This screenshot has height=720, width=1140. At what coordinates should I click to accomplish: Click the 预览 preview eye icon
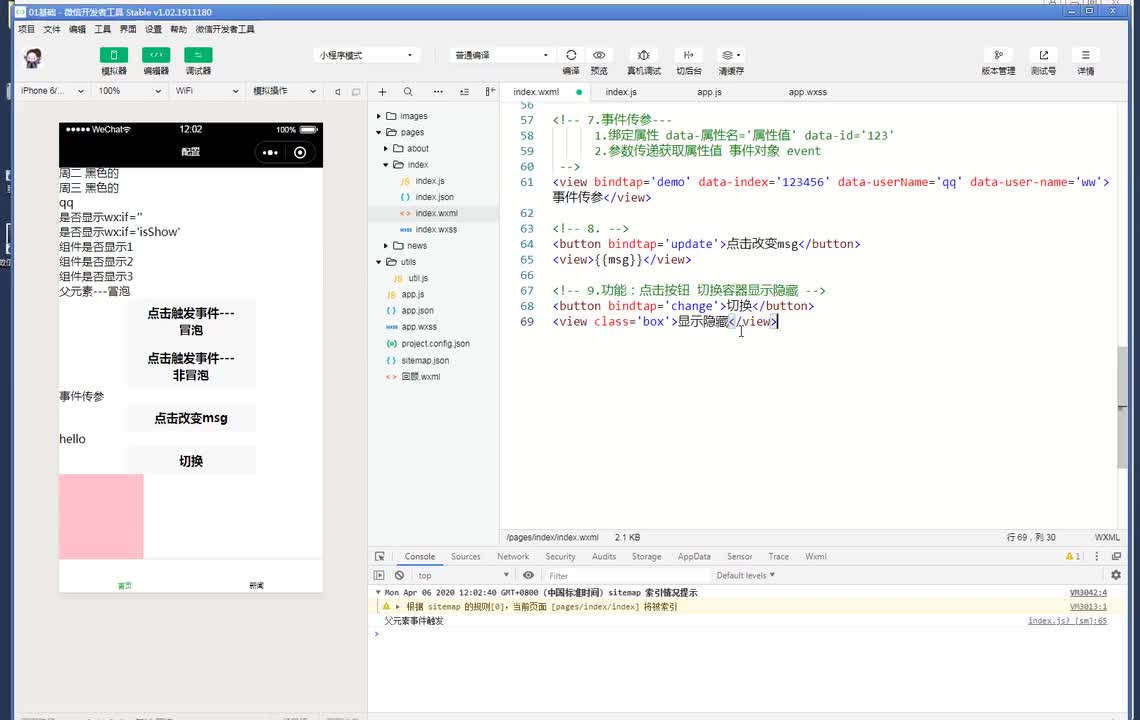599,55
